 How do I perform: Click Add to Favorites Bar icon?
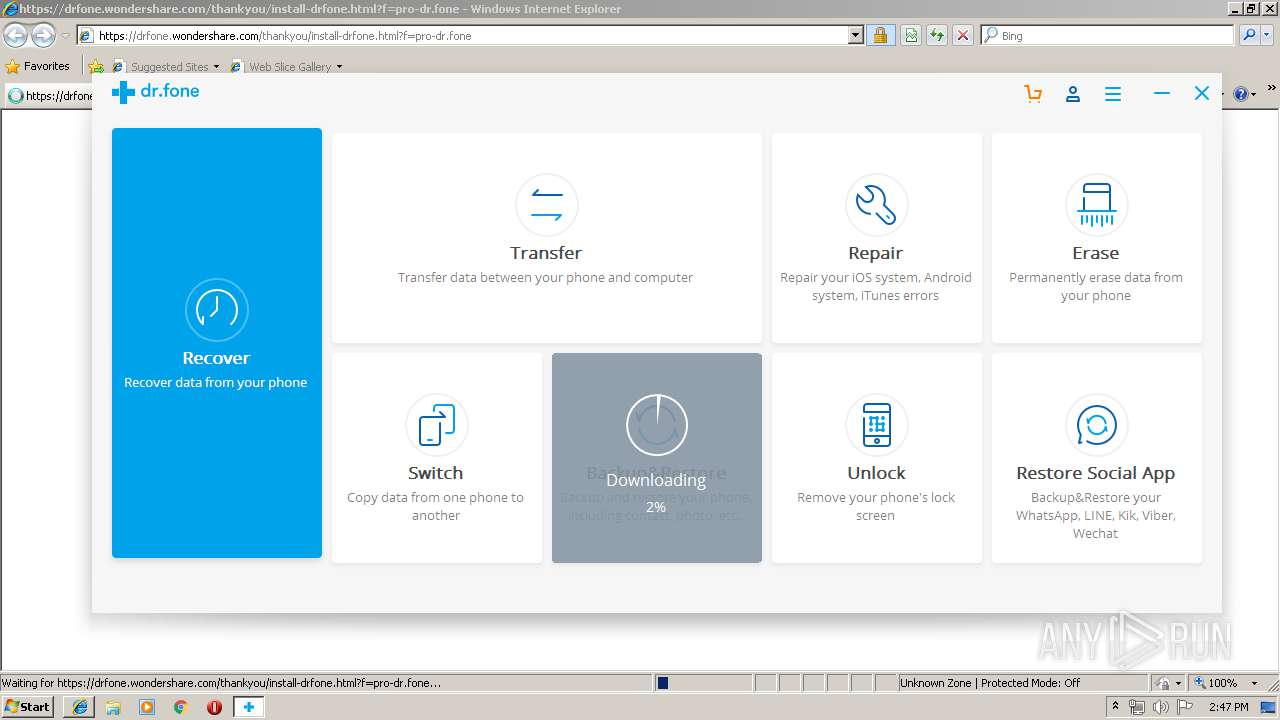click(96, 67)
